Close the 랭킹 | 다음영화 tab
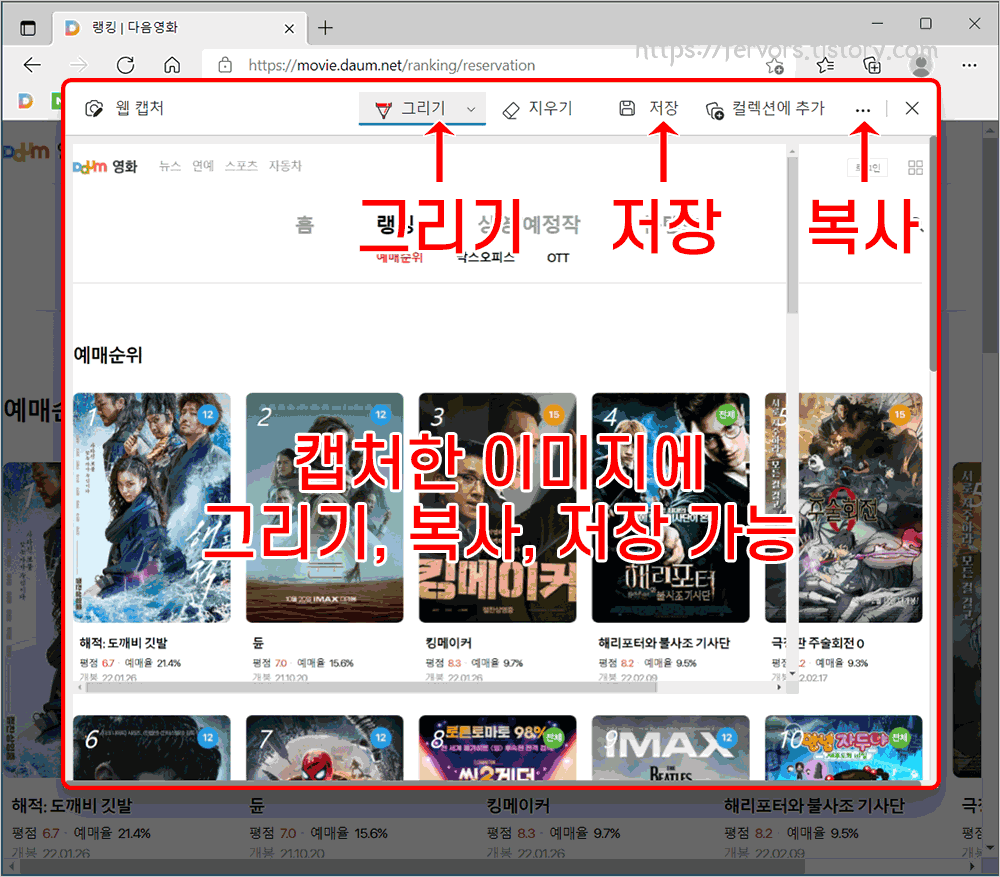This screenshot has width=1000, height=877. pos(289,29)
